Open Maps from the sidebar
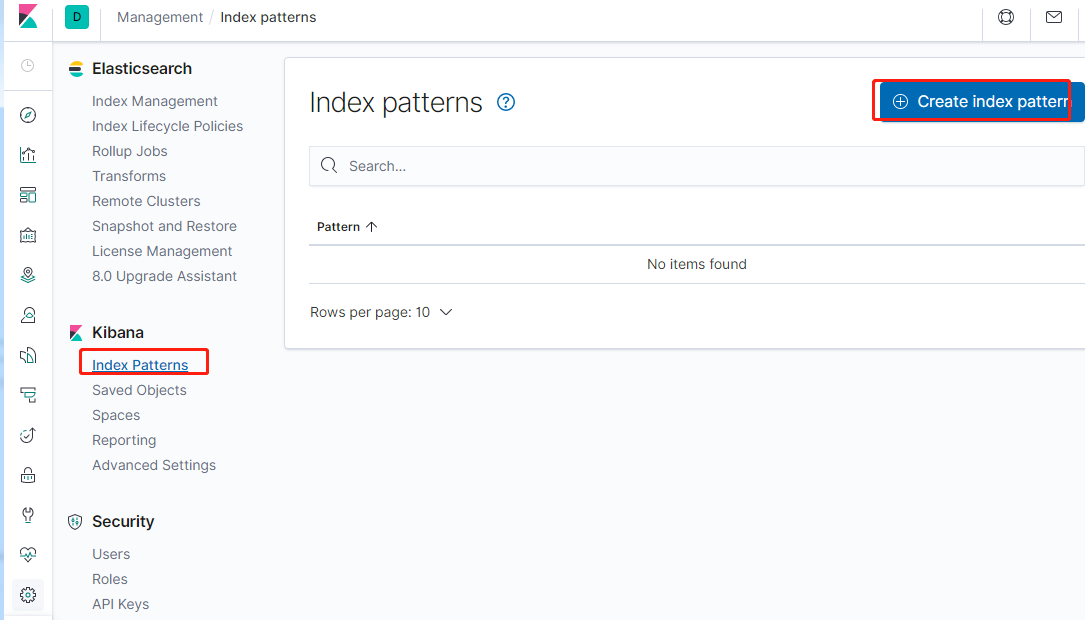1085x620 pixels. pos(28,275)
